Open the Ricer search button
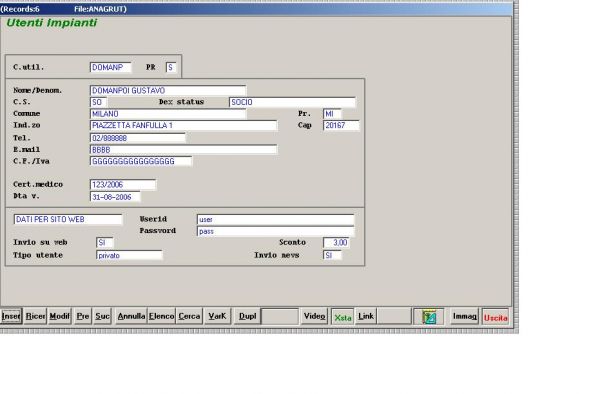 [x=35, y=316]
